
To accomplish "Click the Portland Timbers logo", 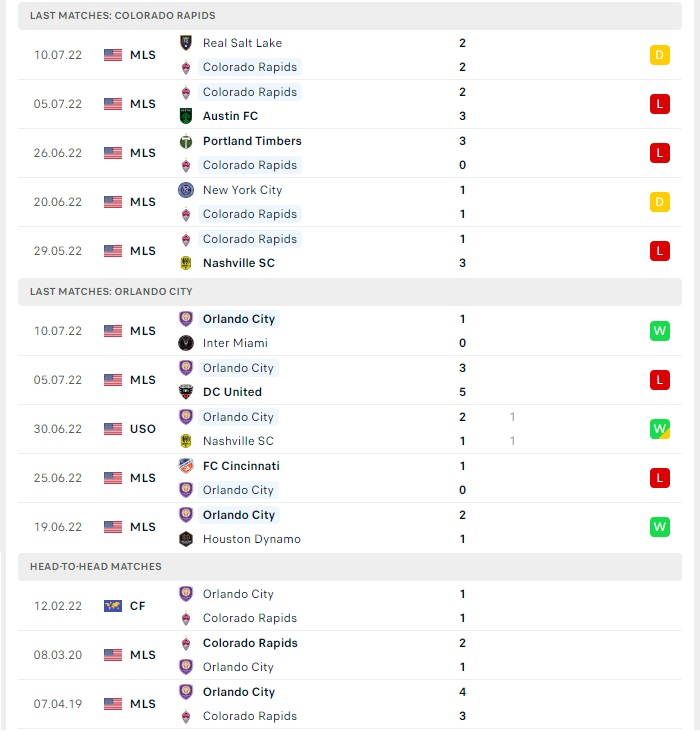I will [186, 141].
